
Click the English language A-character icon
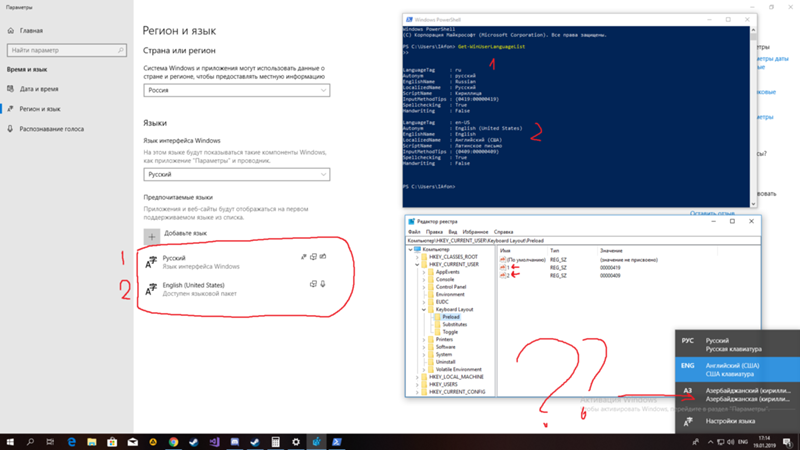point(151,289)
